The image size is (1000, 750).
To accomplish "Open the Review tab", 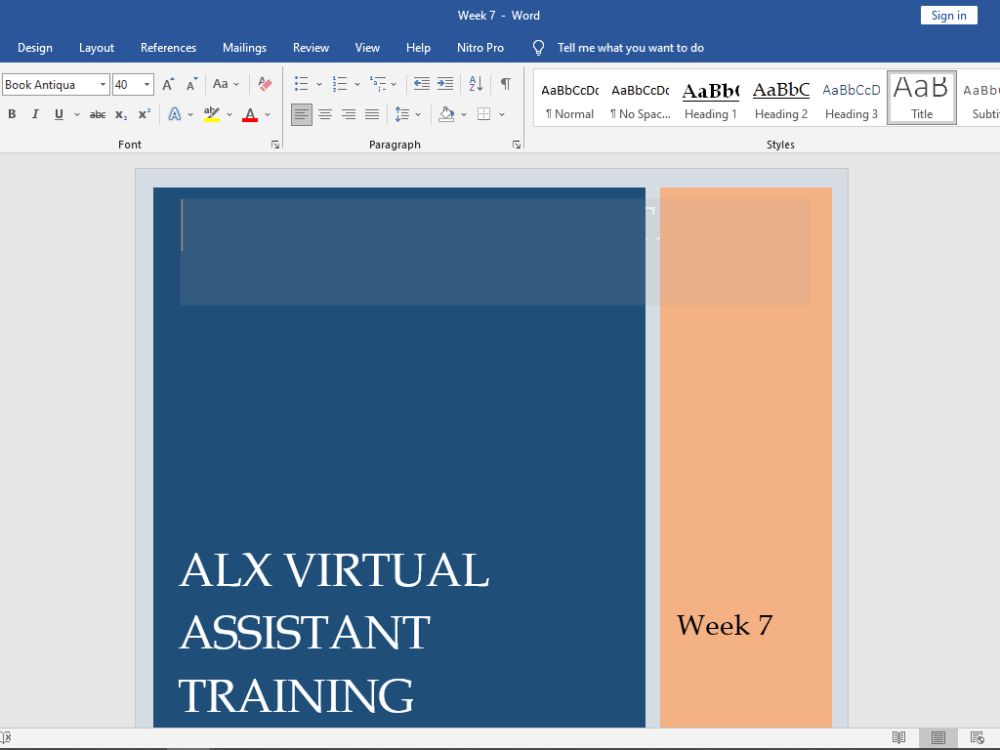I will (311, 48).
